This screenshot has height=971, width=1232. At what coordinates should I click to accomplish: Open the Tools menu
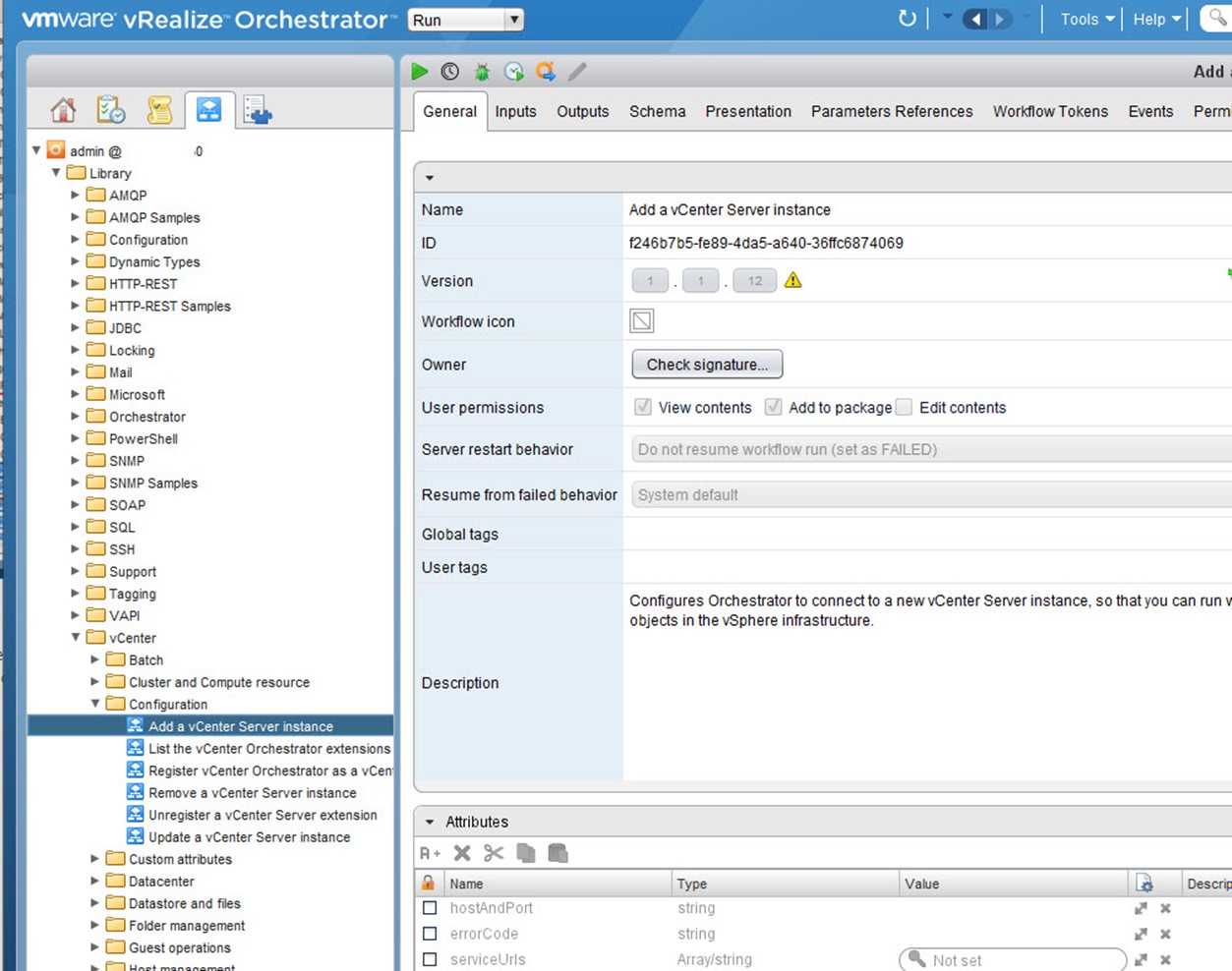[1087, 19]
